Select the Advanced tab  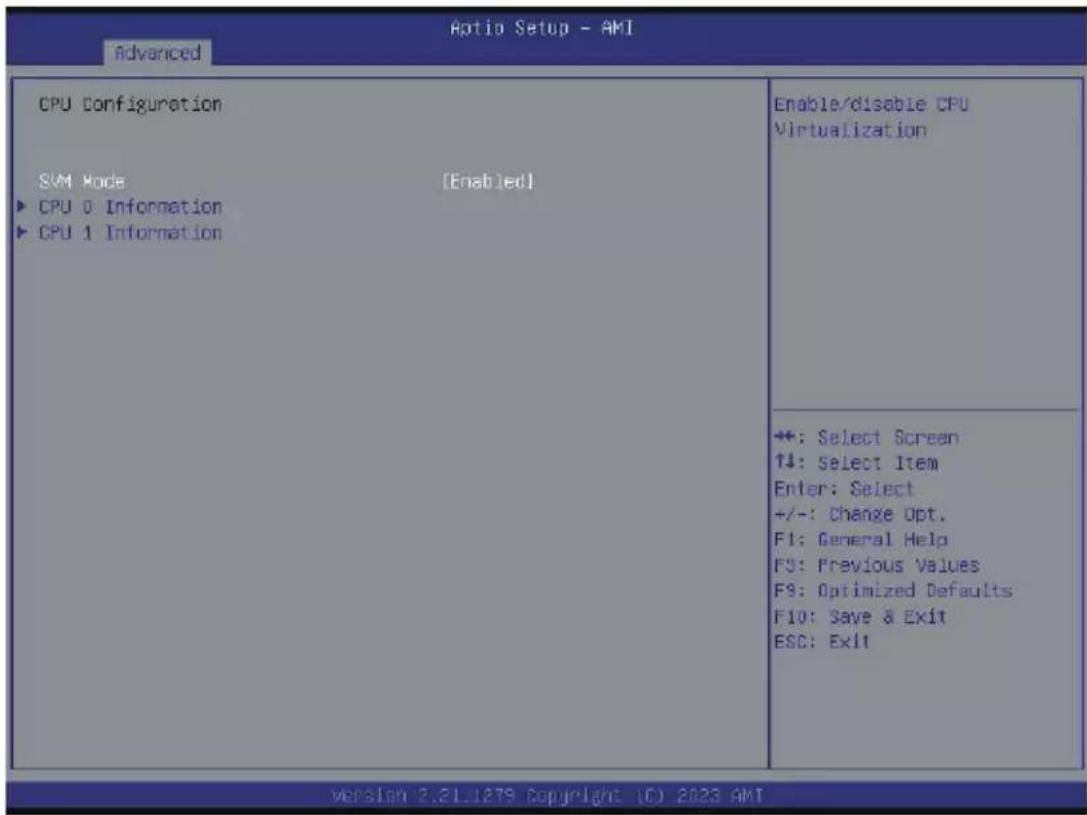[157, 53]
